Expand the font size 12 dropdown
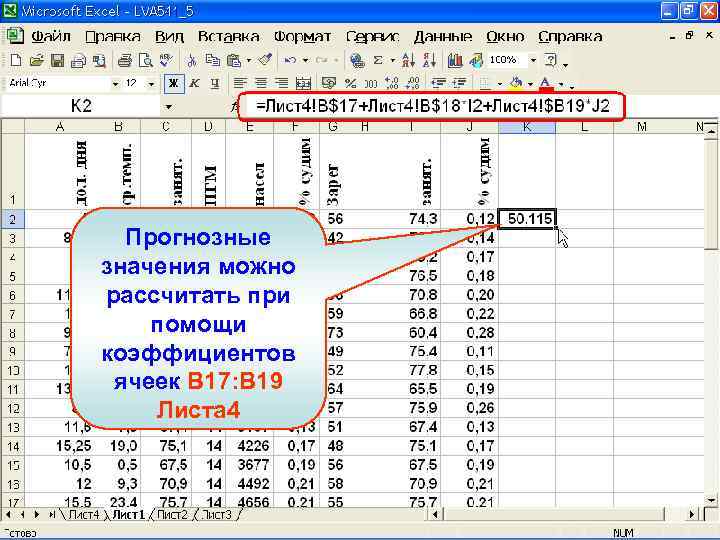 pyautogui.click(x=151, y=84)
